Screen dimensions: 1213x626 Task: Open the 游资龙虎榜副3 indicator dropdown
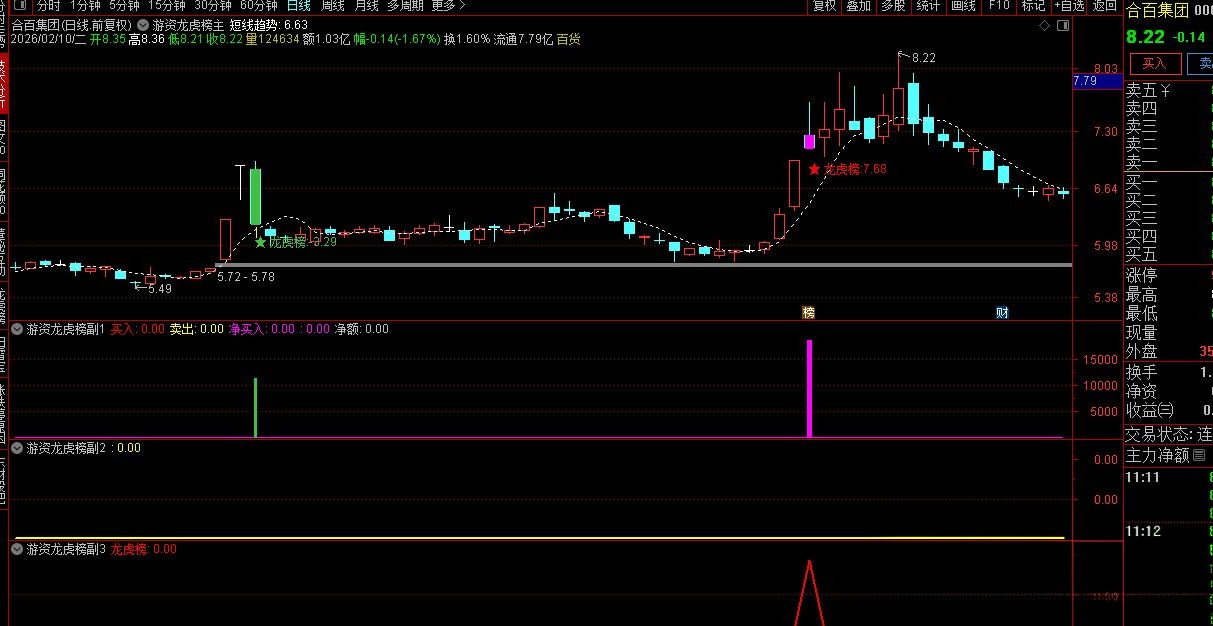coord(18,549)
